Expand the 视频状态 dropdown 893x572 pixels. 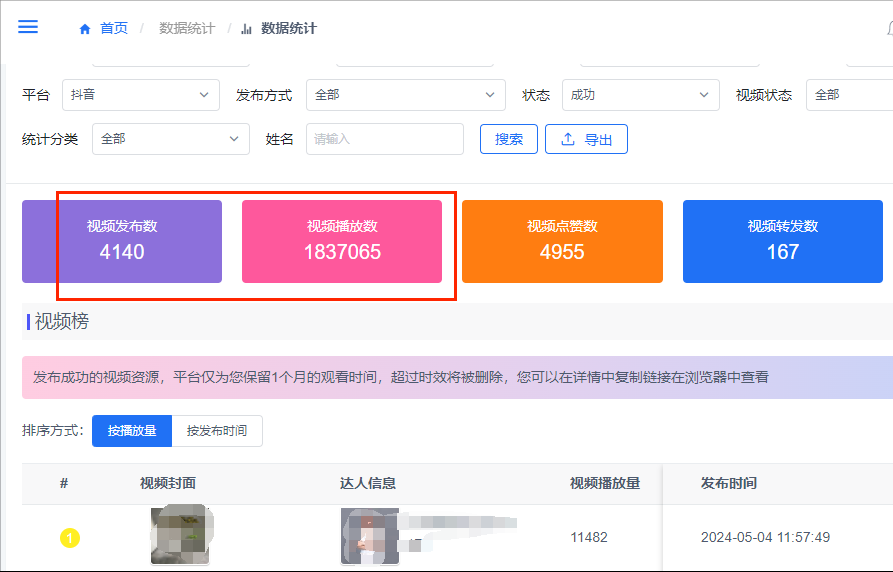click(850, 95)
